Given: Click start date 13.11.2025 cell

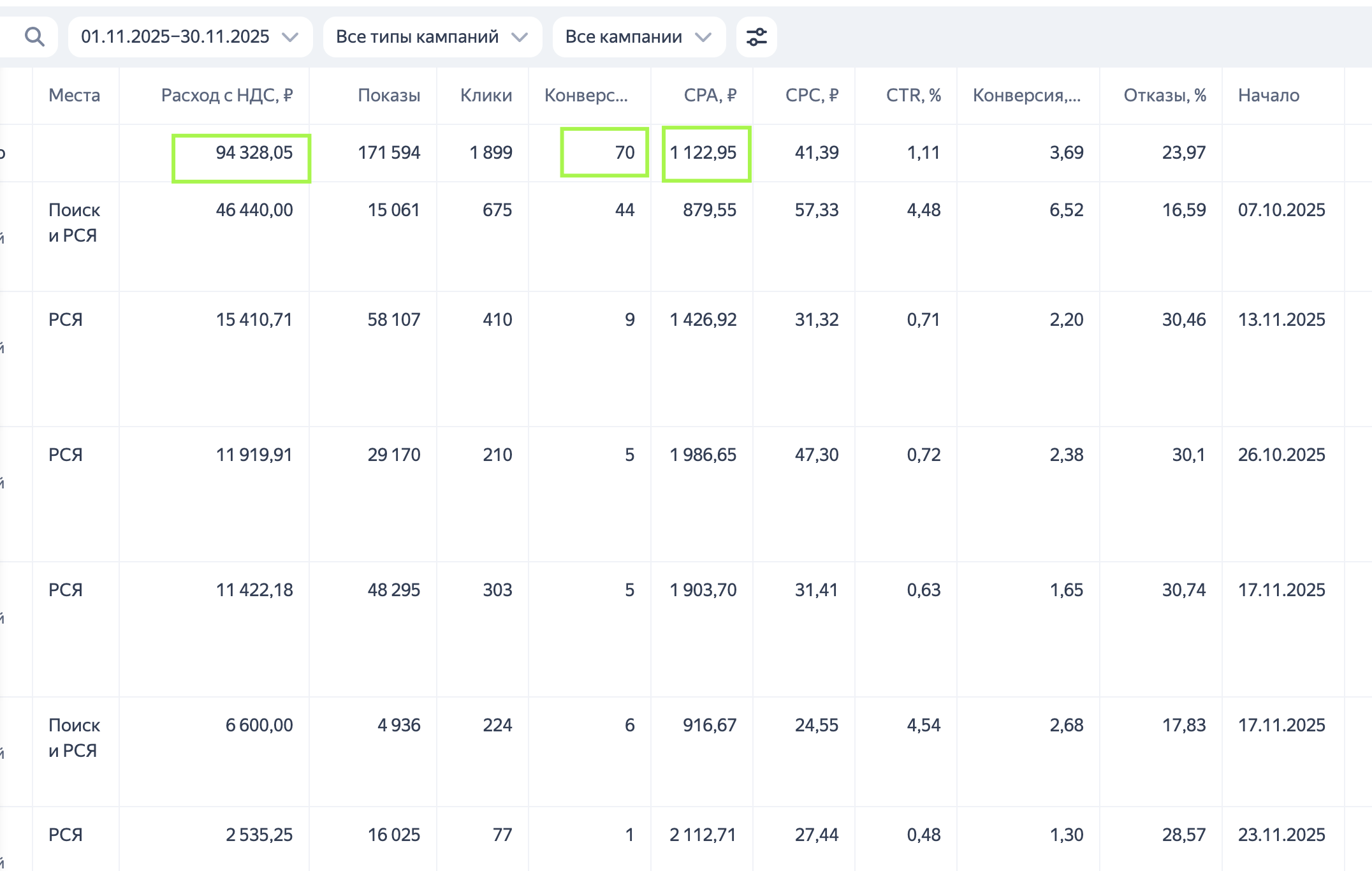Looking at the screenshot, I should pyautogui.click(x=1281, y=320).
